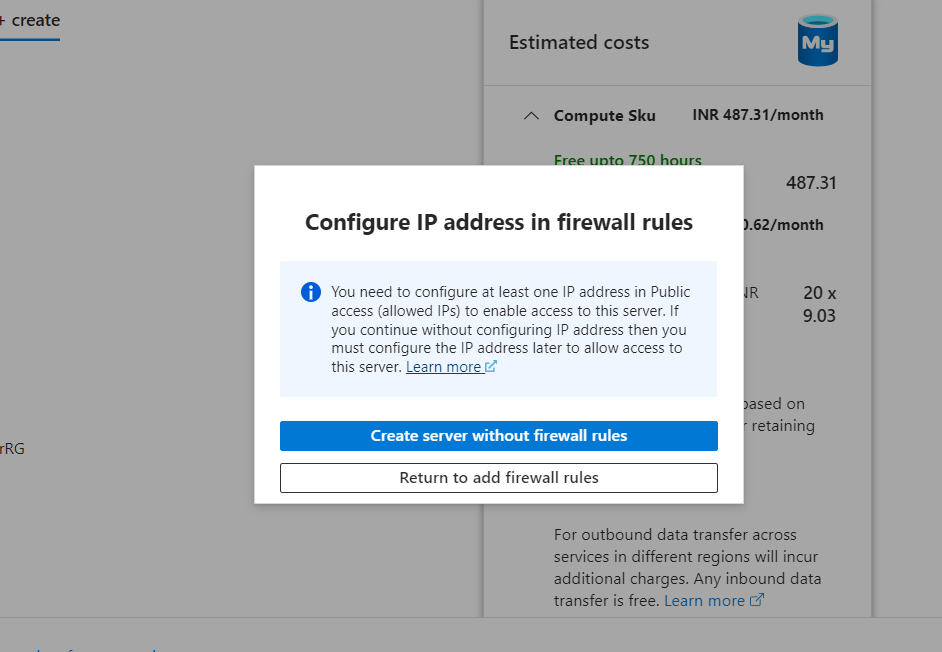The image size is (942, 652).
Task: Click external link icon after outbound transfer text
Action: tap(757, 600)
